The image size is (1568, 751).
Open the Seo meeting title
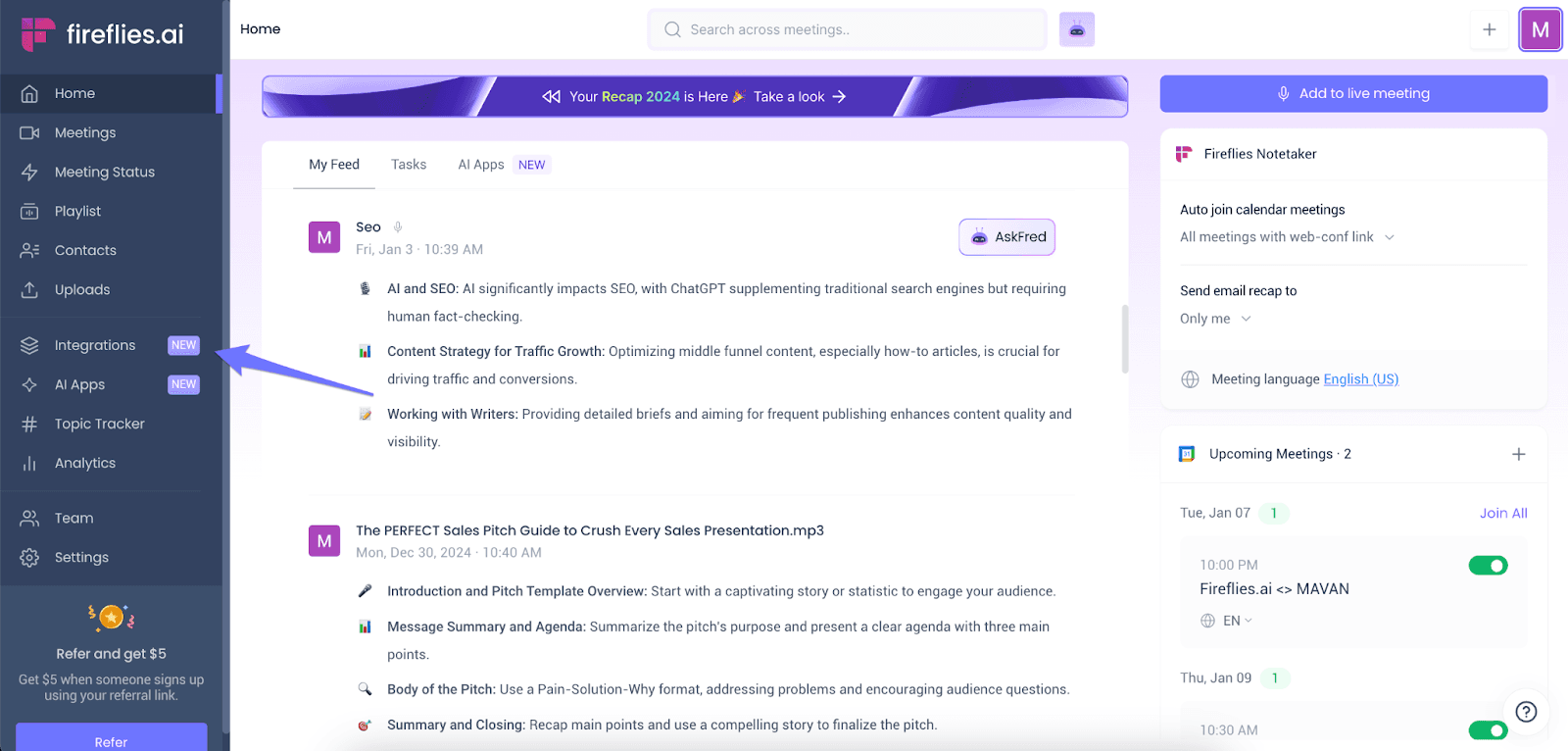368,226
